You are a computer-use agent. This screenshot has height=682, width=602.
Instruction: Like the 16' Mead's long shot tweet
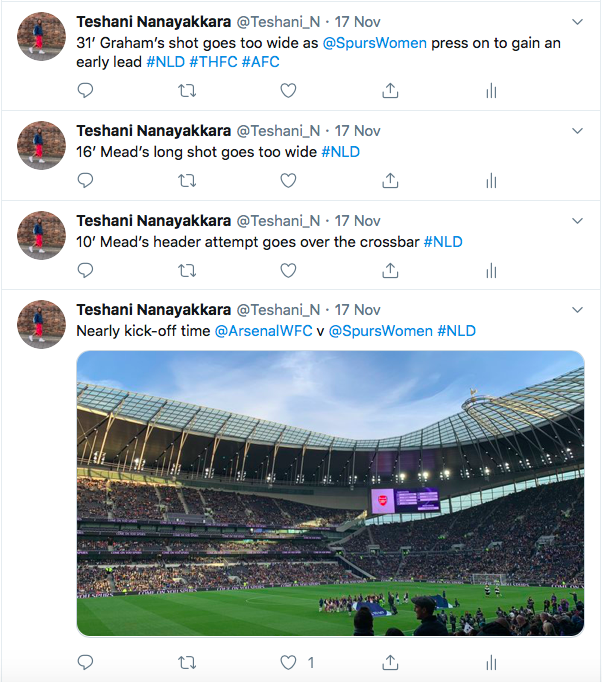[x=288, y=181]
